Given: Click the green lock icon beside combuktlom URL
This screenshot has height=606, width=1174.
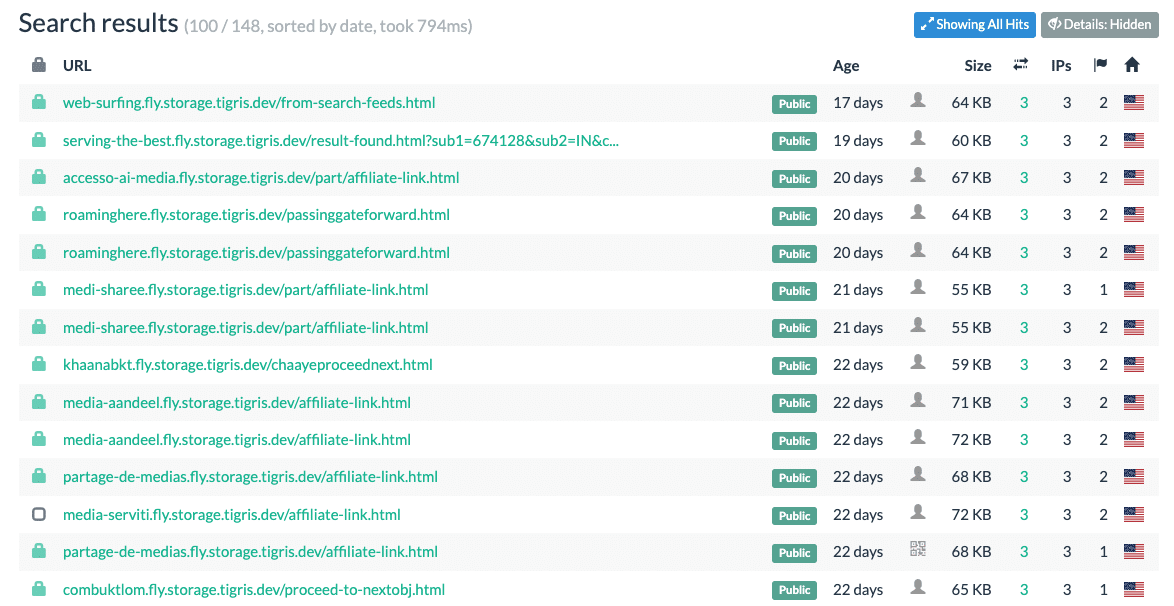Looking at the screenshot, I should tap(39, 589).
